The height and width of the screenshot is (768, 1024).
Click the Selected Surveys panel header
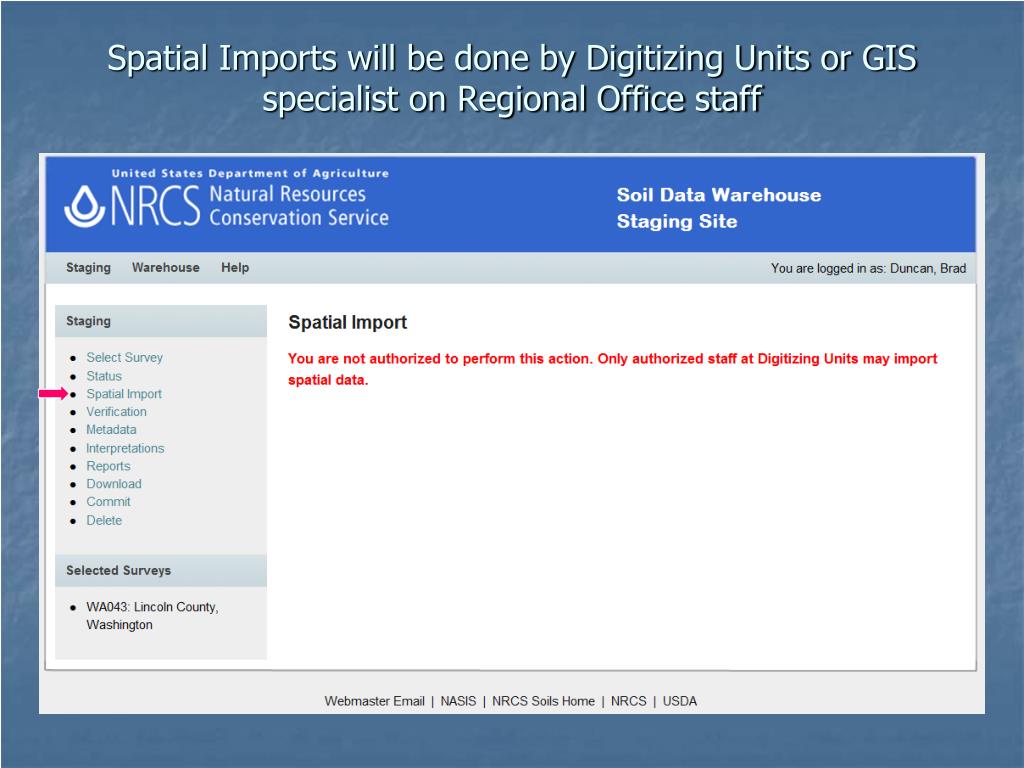[161, 571]
